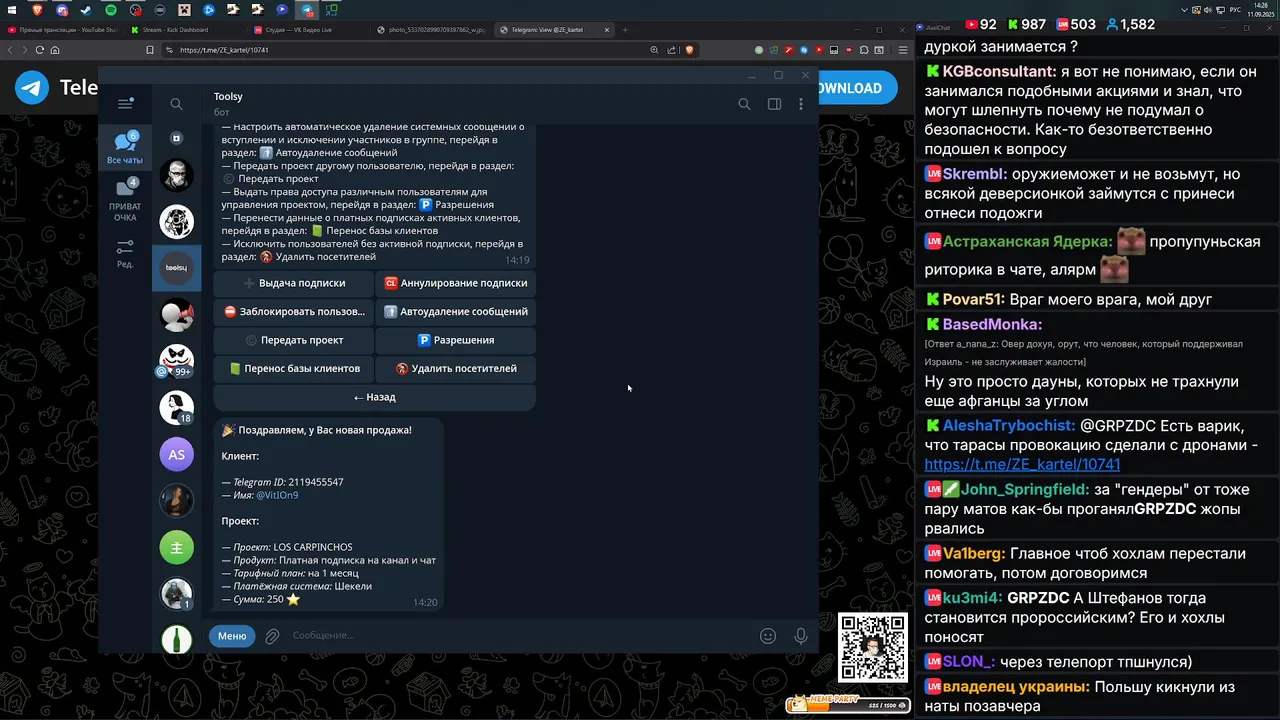Click the attach file paperclip icon

click(x=272, y=636)
